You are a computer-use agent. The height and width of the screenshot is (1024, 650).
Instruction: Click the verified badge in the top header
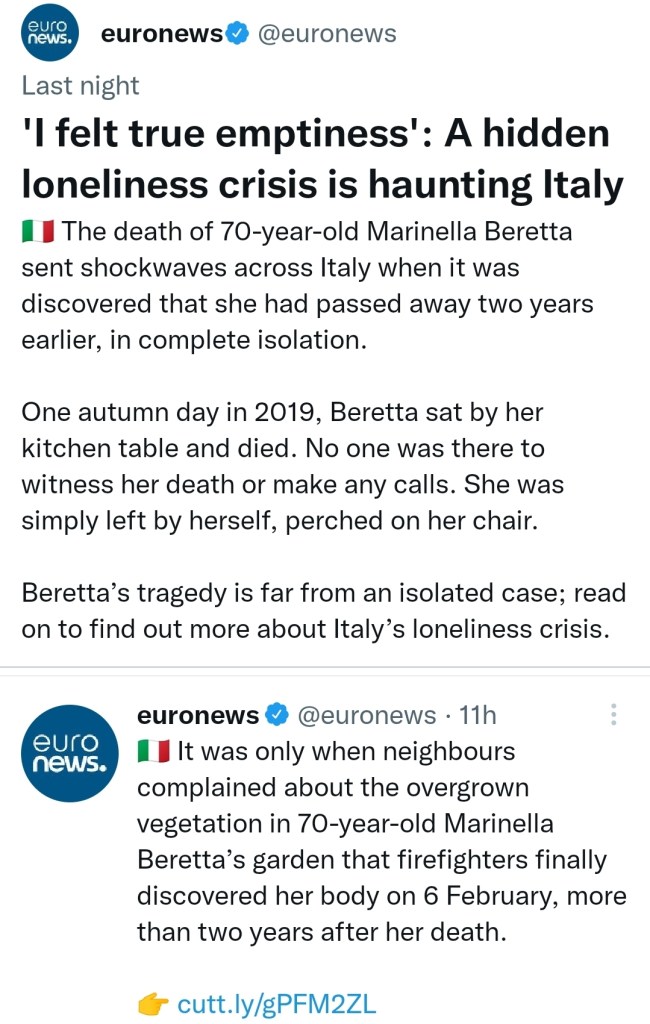point(237,34)
